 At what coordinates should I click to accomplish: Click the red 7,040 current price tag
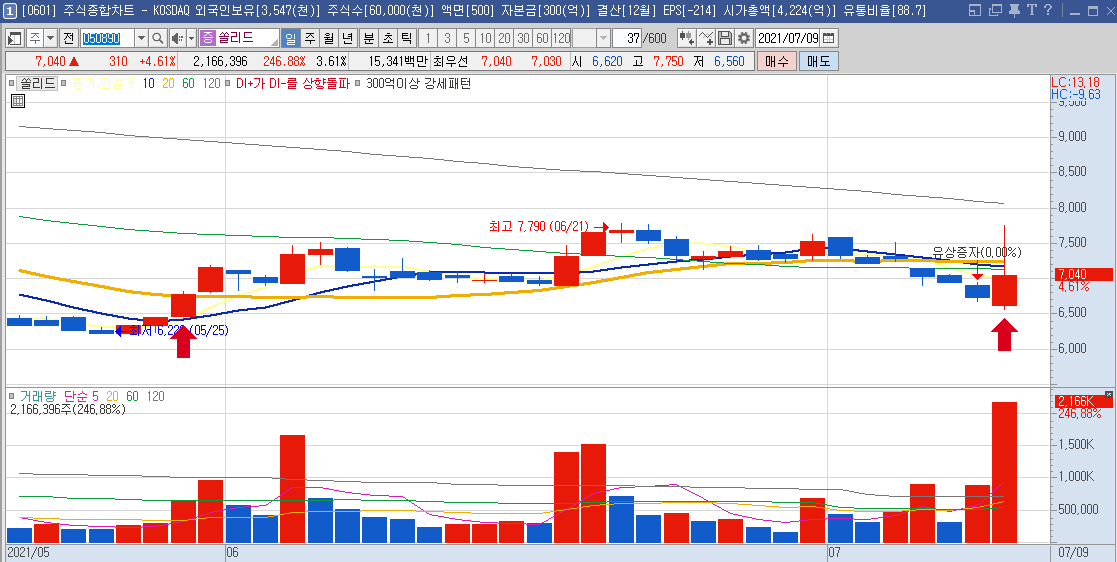[x=1083, y=274]
